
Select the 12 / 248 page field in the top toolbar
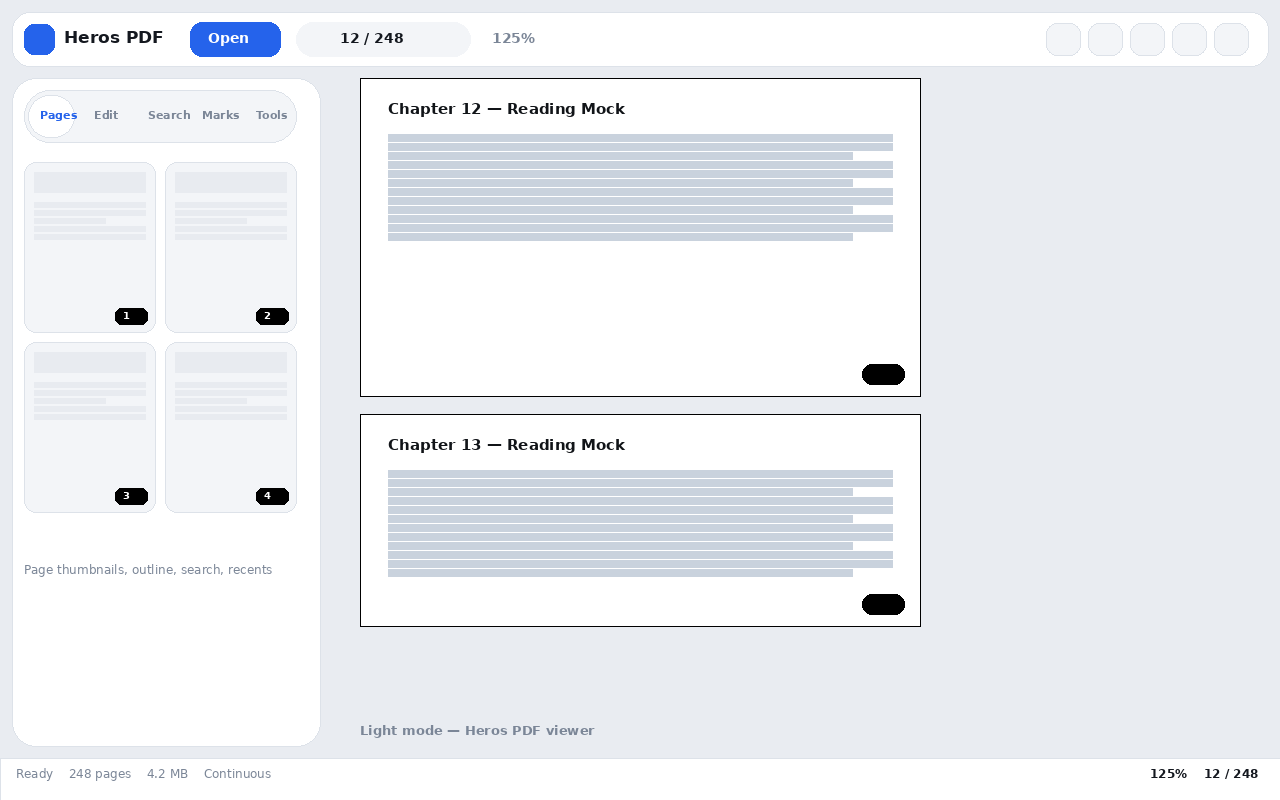[x=383, y=39]
